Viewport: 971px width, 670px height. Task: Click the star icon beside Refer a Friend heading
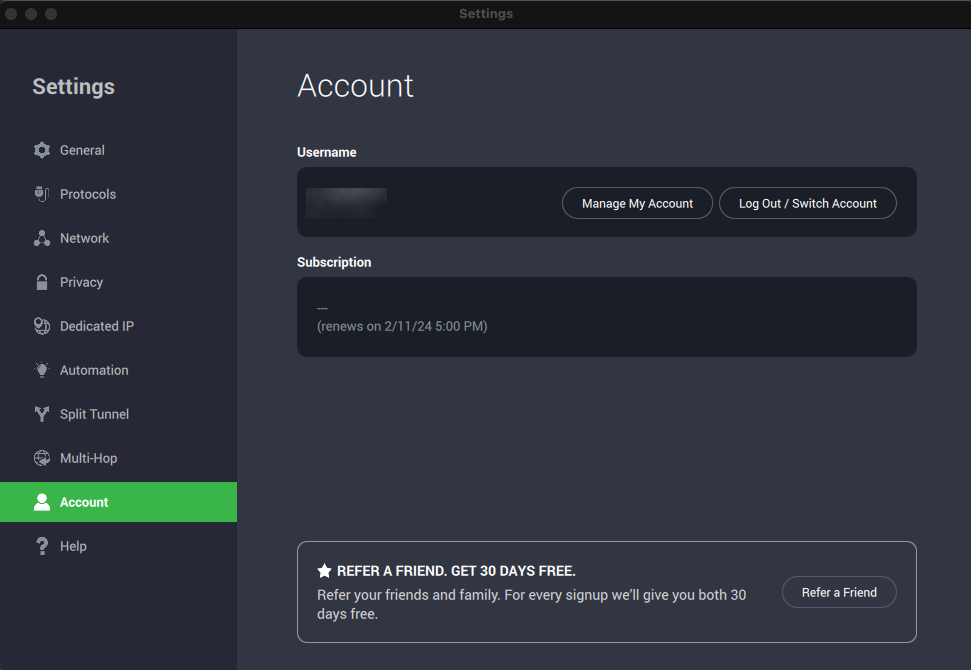click(324, 571)
